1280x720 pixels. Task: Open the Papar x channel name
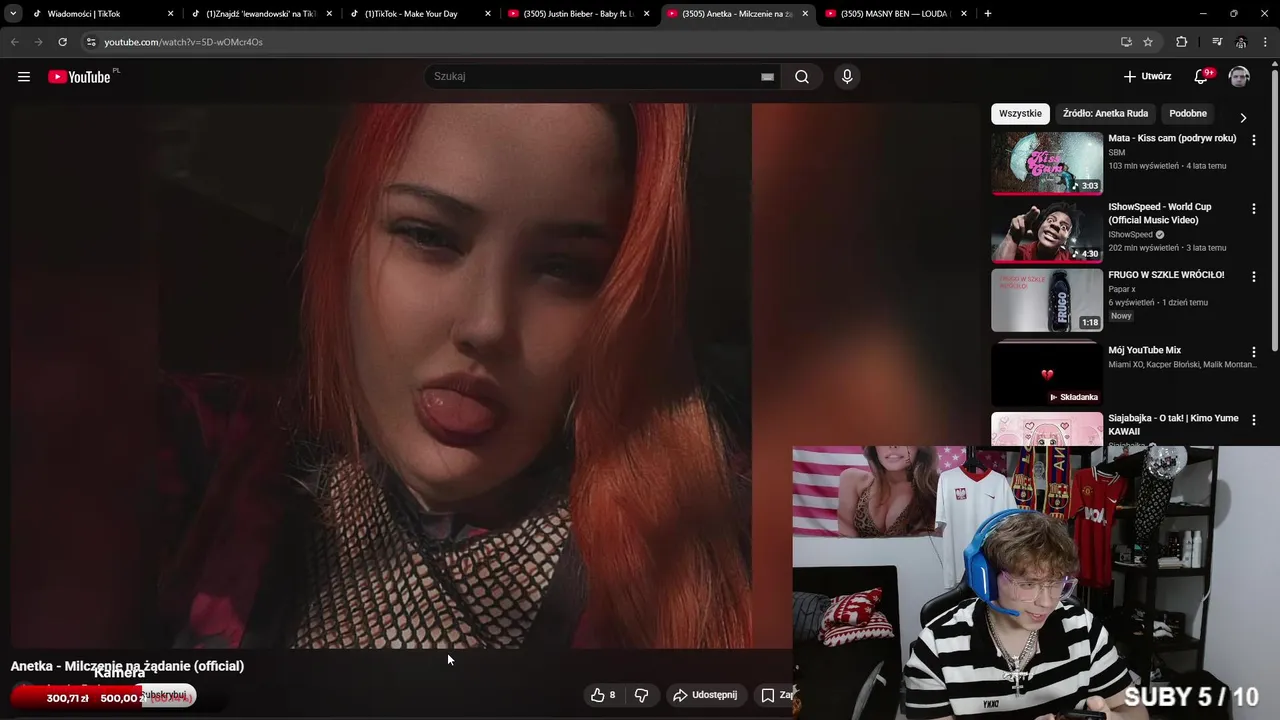tap(1122, 289)
